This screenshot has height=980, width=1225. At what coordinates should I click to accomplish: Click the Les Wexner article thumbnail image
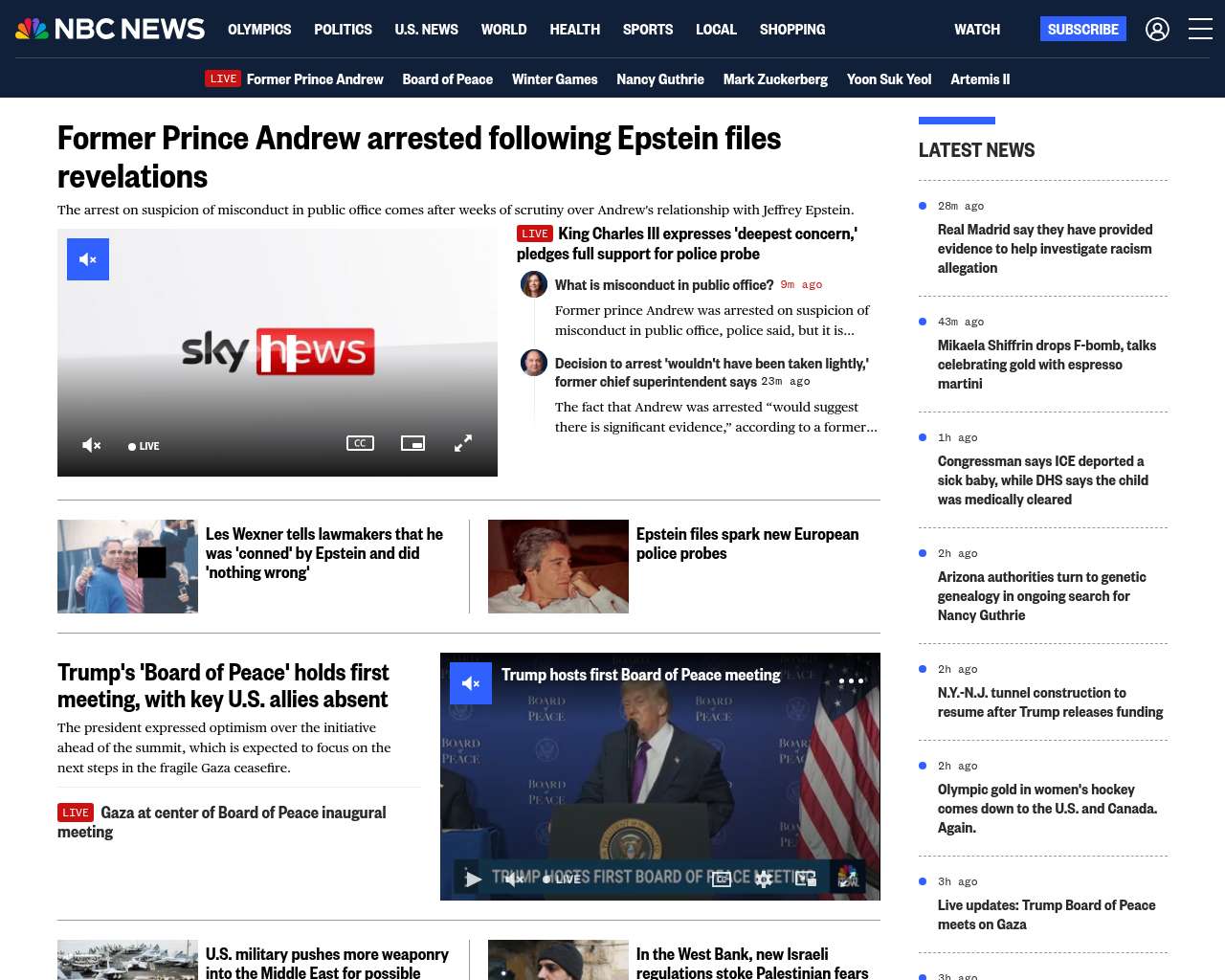pyautogui.click(x=127, y=567)
